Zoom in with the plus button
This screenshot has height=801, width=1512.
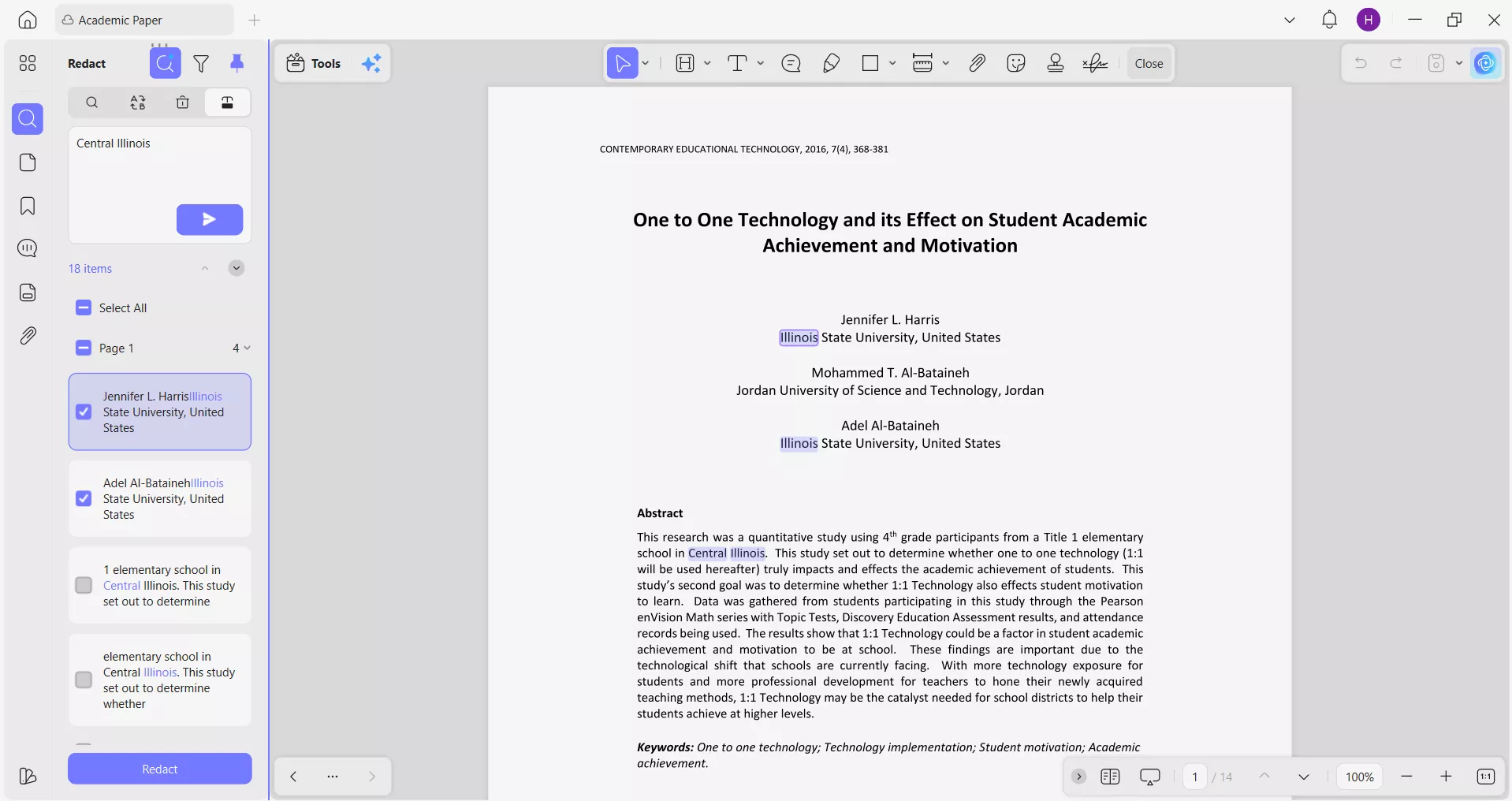click(1446, 777)
